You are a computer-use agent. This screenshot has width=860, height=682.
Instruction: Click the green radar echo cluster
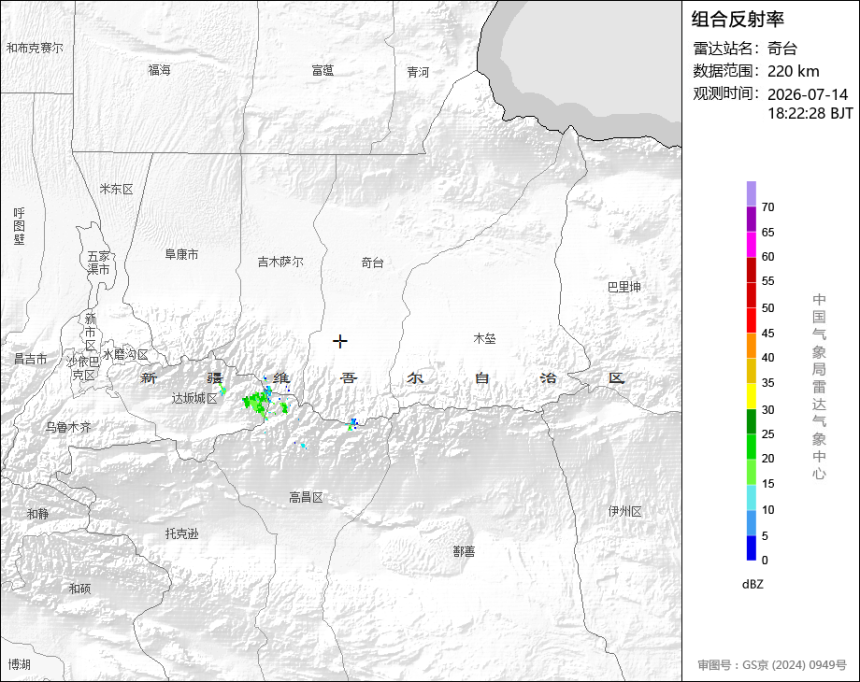pyautogui.click(x=266, y=403)
